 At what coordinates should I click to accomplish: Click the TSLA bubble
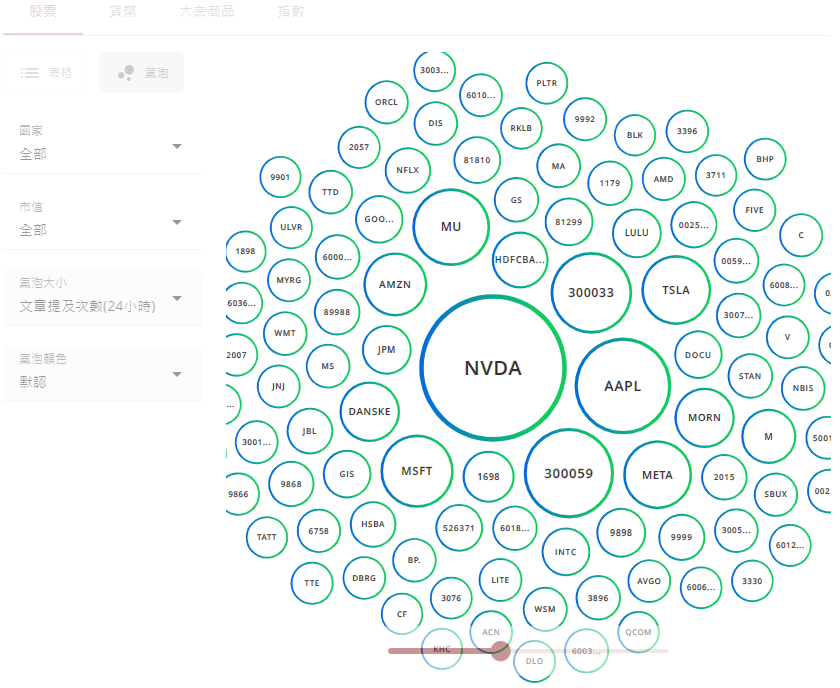pos(676,290)
